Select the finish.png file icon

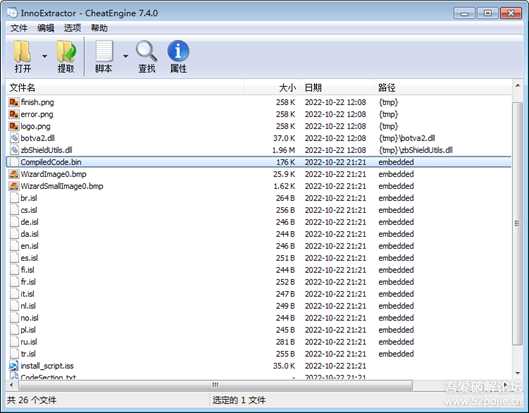(14, 102)
